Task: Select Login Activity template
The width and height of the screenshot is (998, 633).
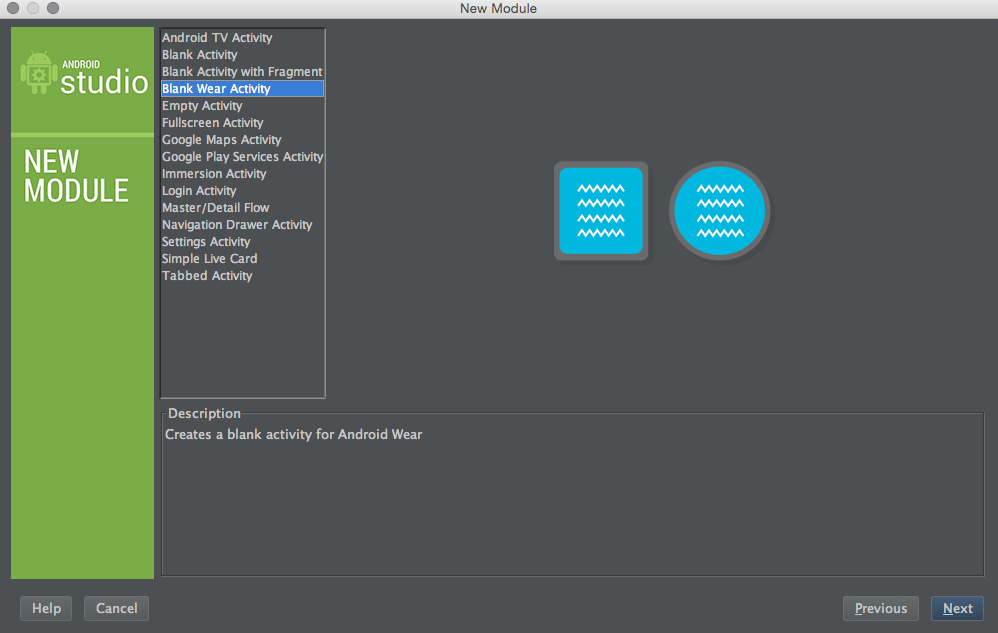Action: [242, 191]
